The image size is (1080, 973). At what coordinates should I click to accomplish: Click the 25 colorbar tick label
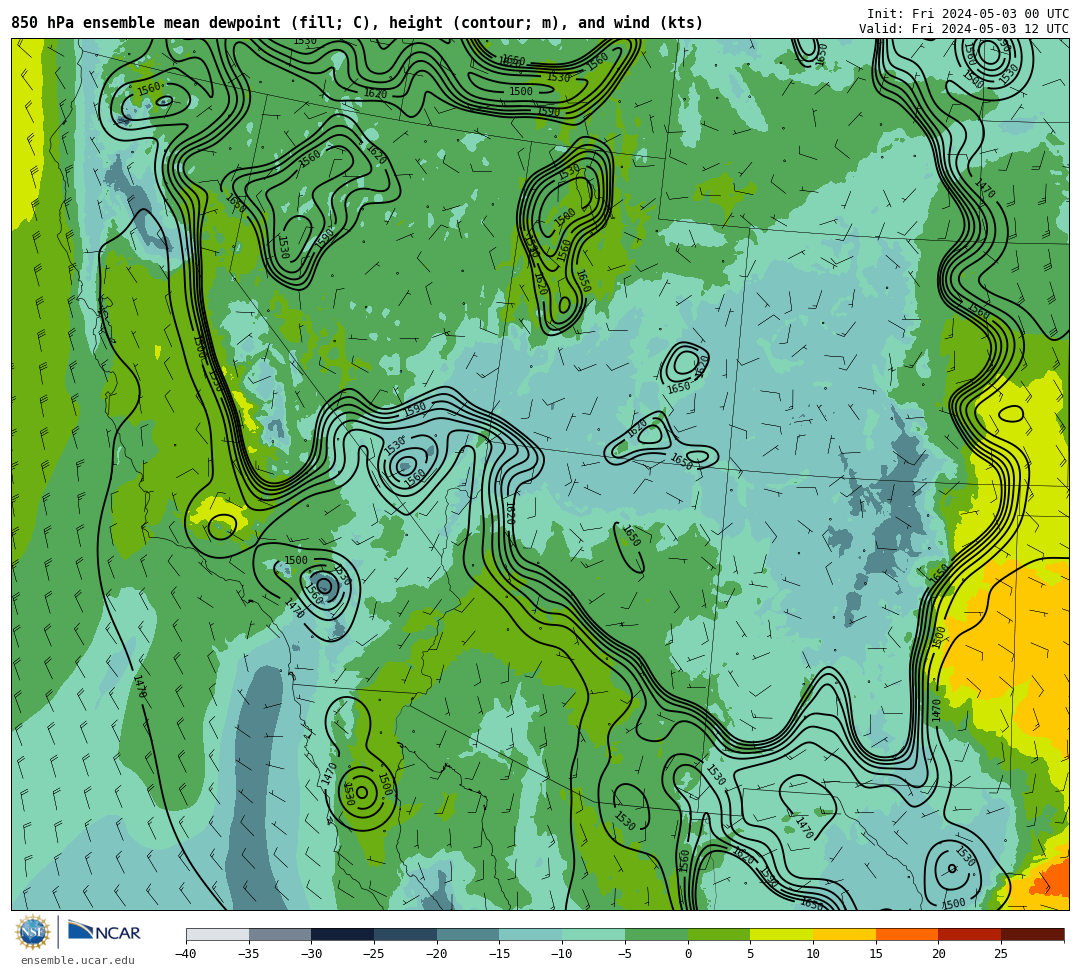(1001, 954)
